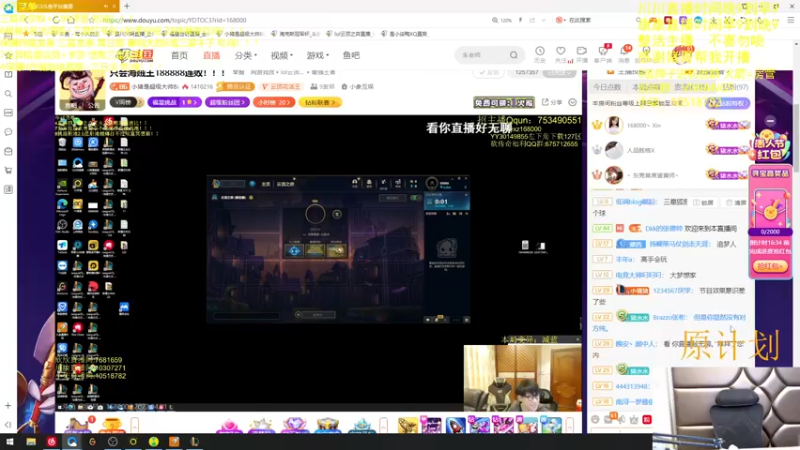The image size is (800, 450).
Task: Click the 清屏 clear chat option
Action: tap(736, 203)
